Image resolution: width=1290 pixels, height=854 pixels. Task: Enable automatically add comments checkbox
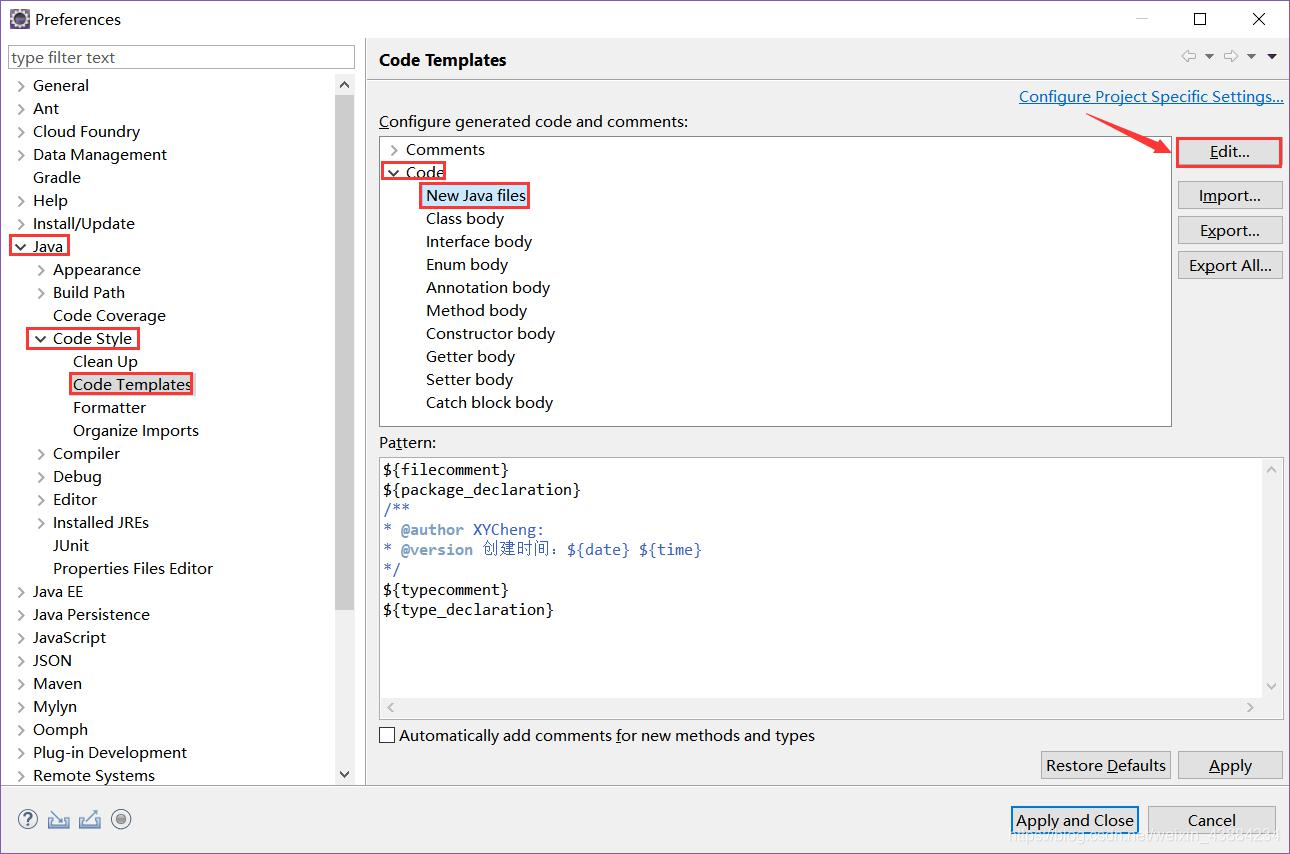(x=387, y=735)
